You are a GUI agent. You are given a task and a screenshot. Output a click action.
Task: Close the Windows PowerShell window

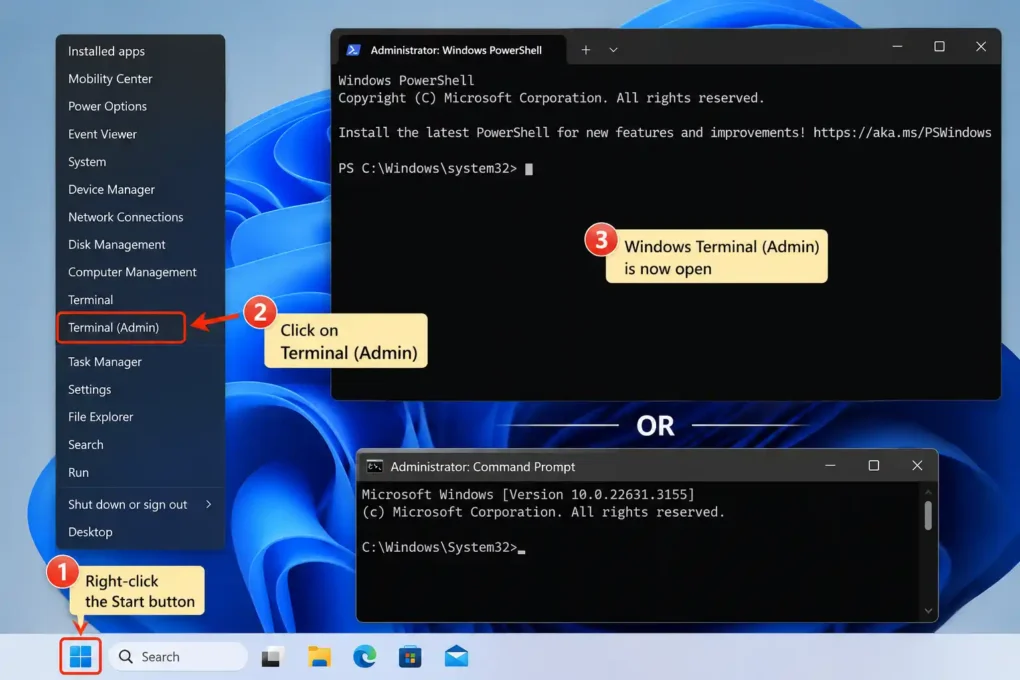click(980, 47)
